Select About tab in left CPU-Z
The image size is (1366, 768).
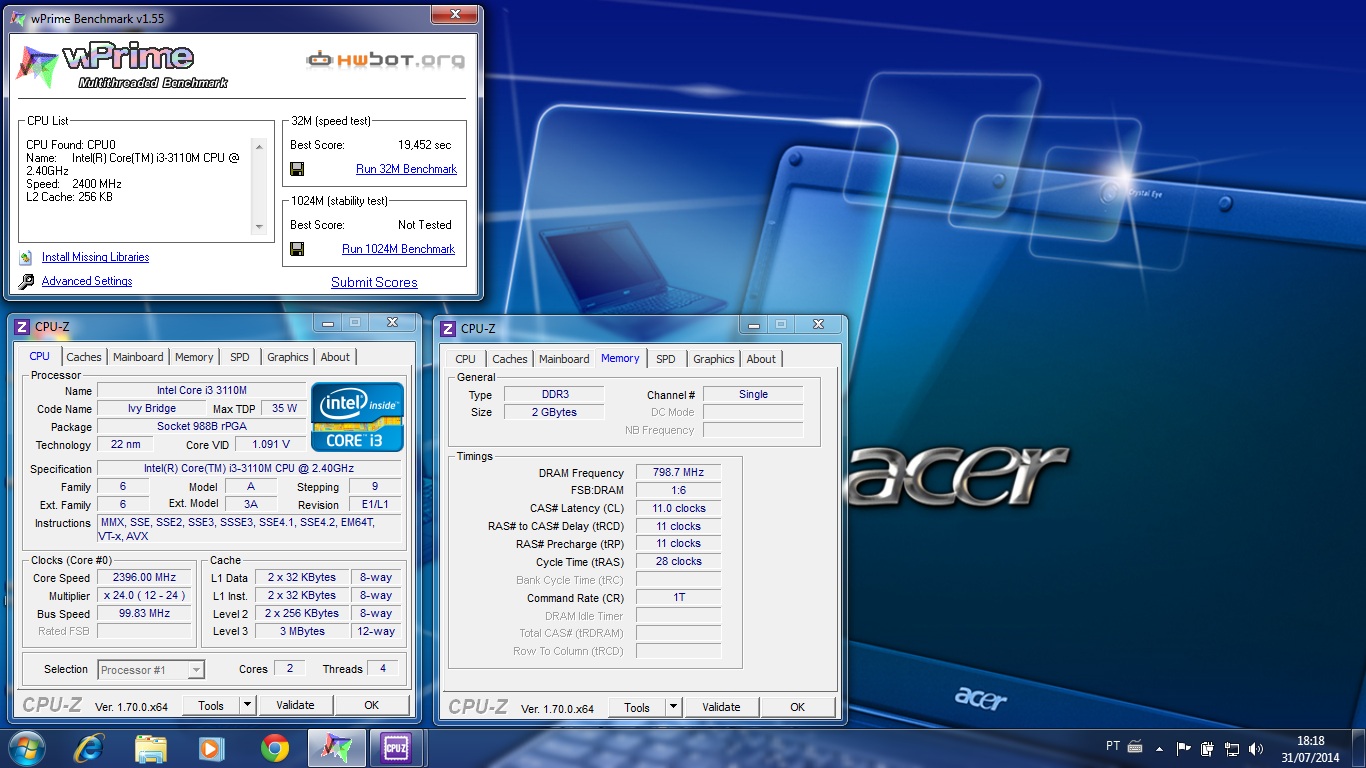[335, 357]
